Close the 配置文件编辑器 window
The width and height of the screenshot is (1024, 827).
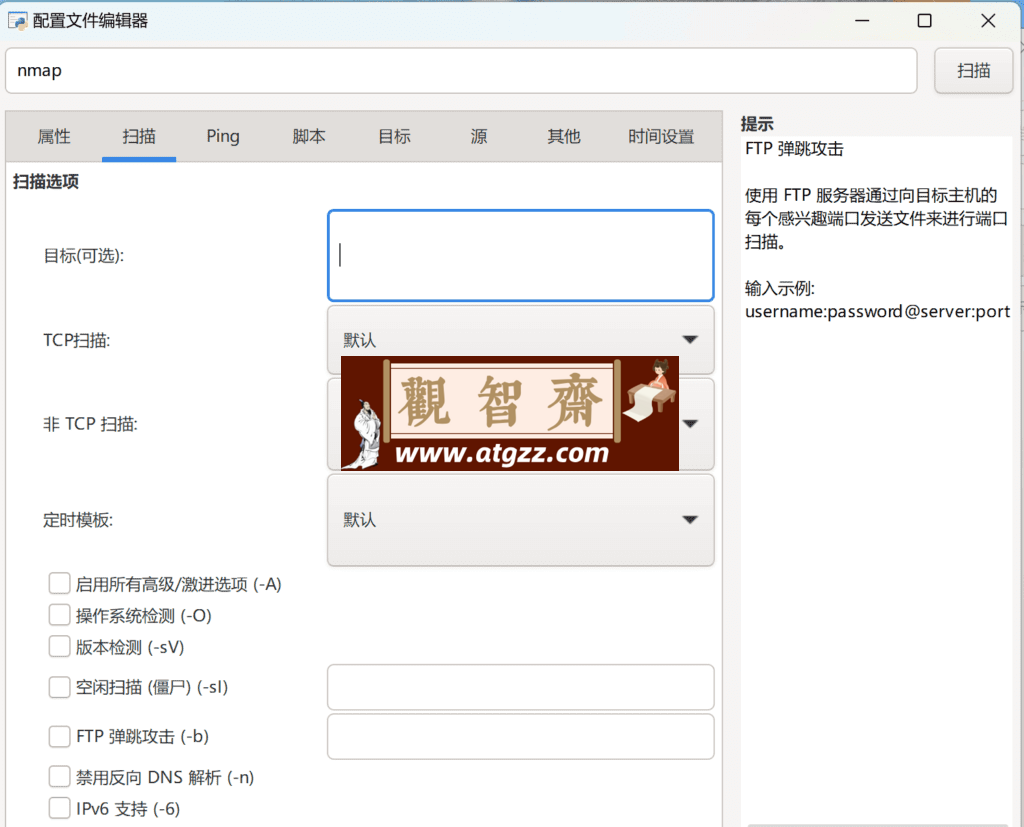(988, 21)
